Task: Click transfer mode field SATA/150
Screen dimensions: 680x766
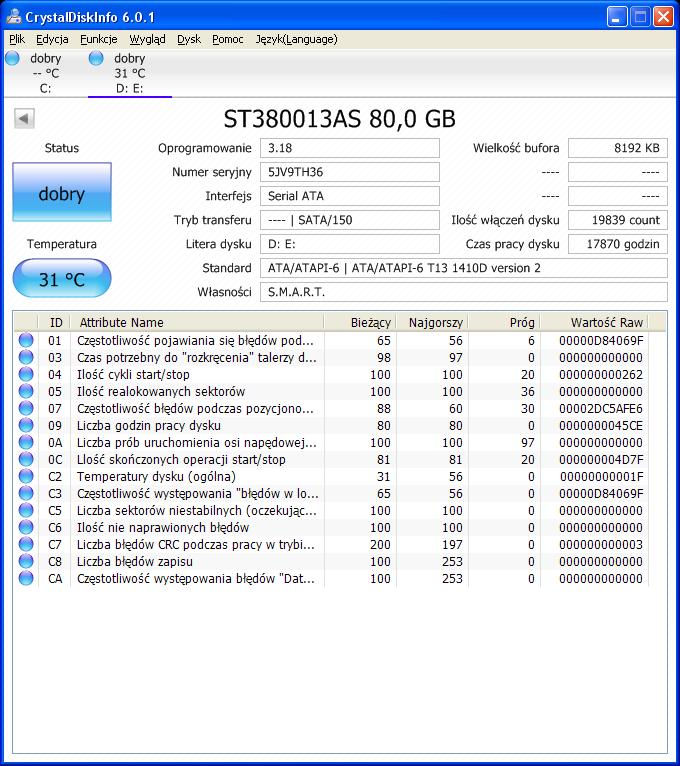Action: coord(350,220)
